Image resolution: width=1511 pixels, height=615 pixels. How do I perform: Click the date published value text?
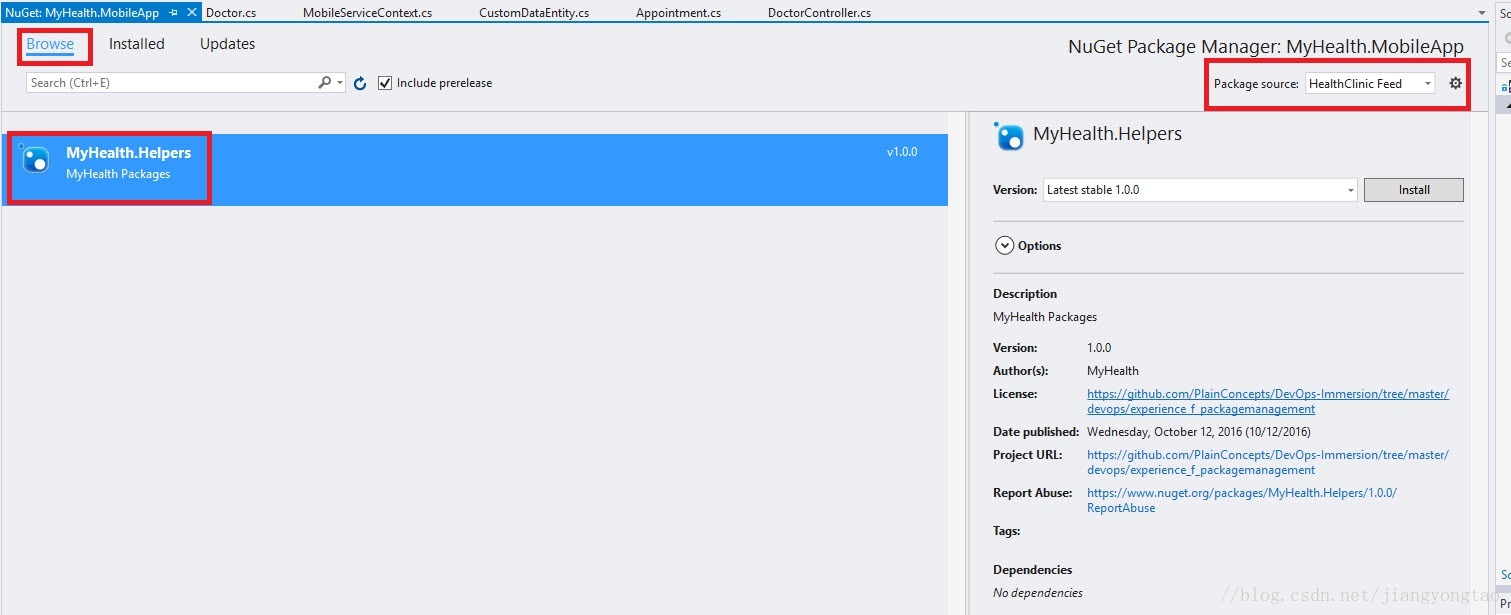tap(1199, 432)
